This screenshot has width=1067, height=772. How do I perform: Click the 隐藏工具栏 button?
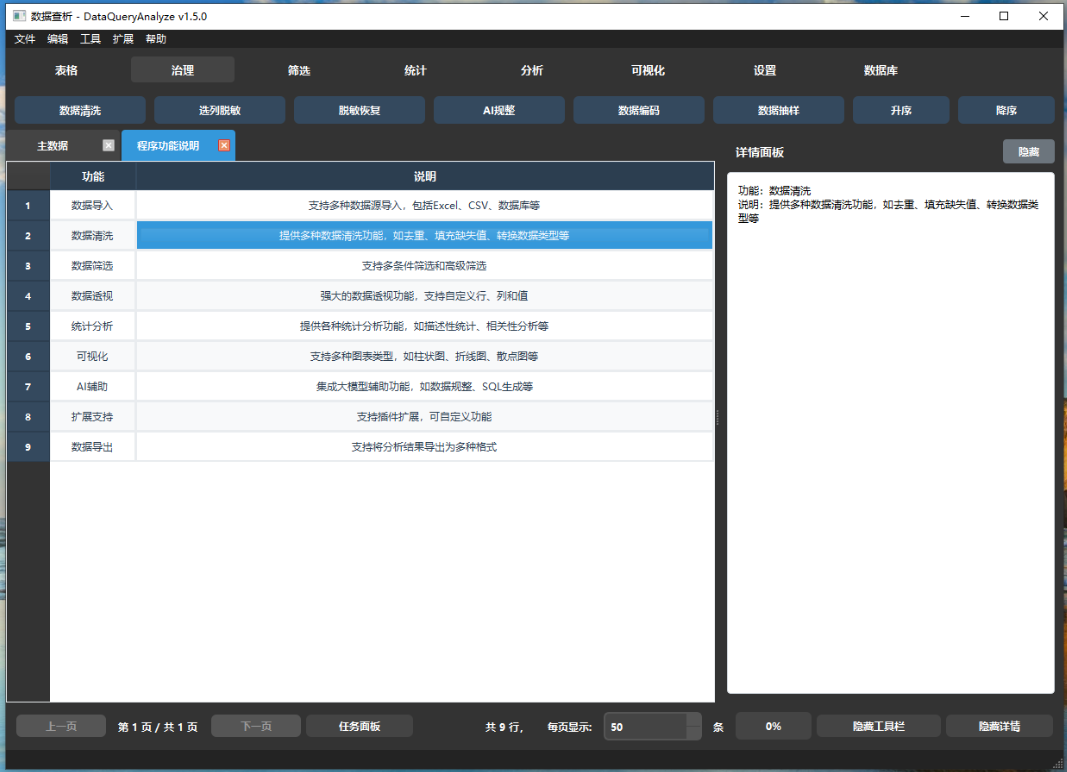pyautogui.click(x=879, y=726)
